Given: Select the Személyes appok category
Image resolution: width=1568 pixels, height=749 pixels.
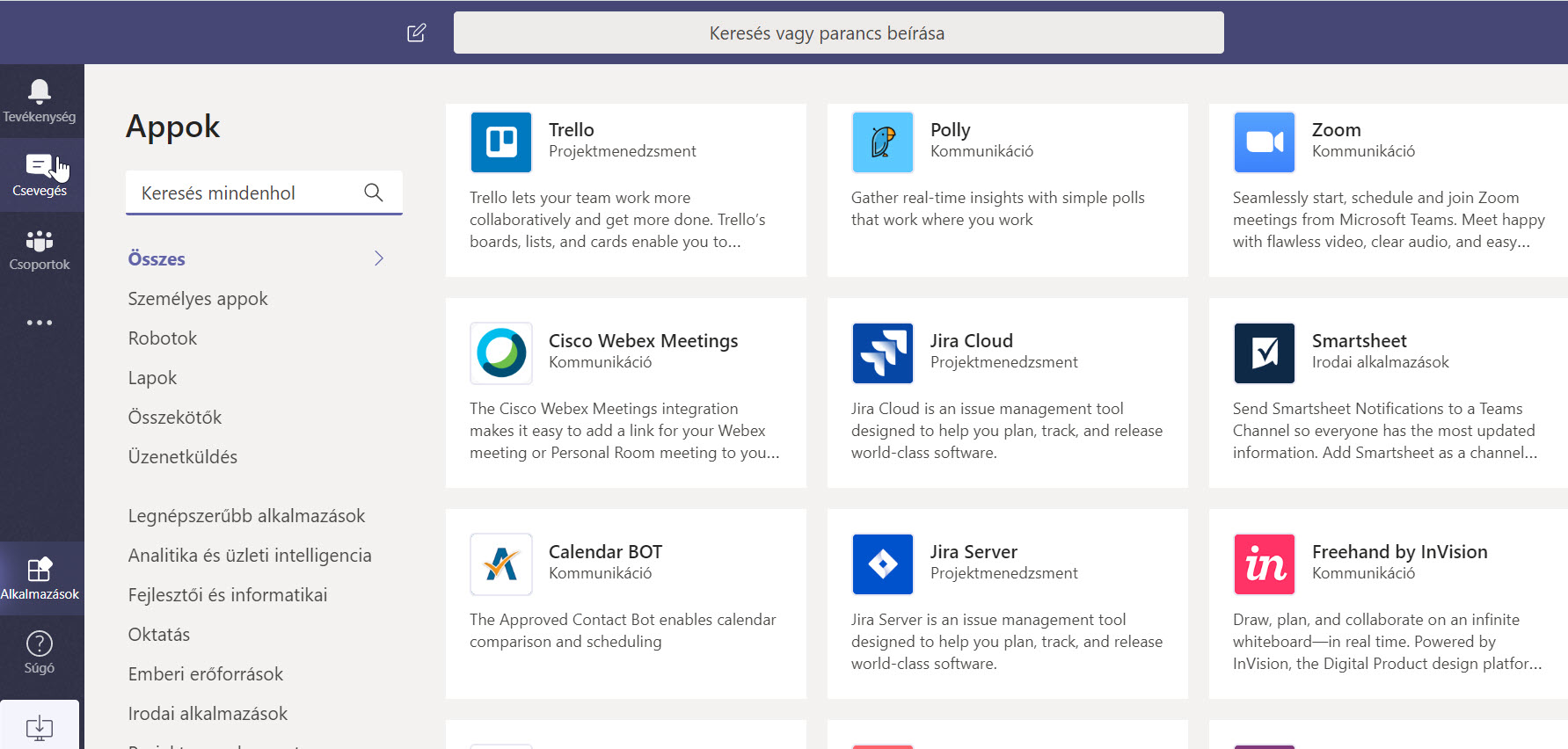Looking at the screenshot, I should click(x=198, y=299).
